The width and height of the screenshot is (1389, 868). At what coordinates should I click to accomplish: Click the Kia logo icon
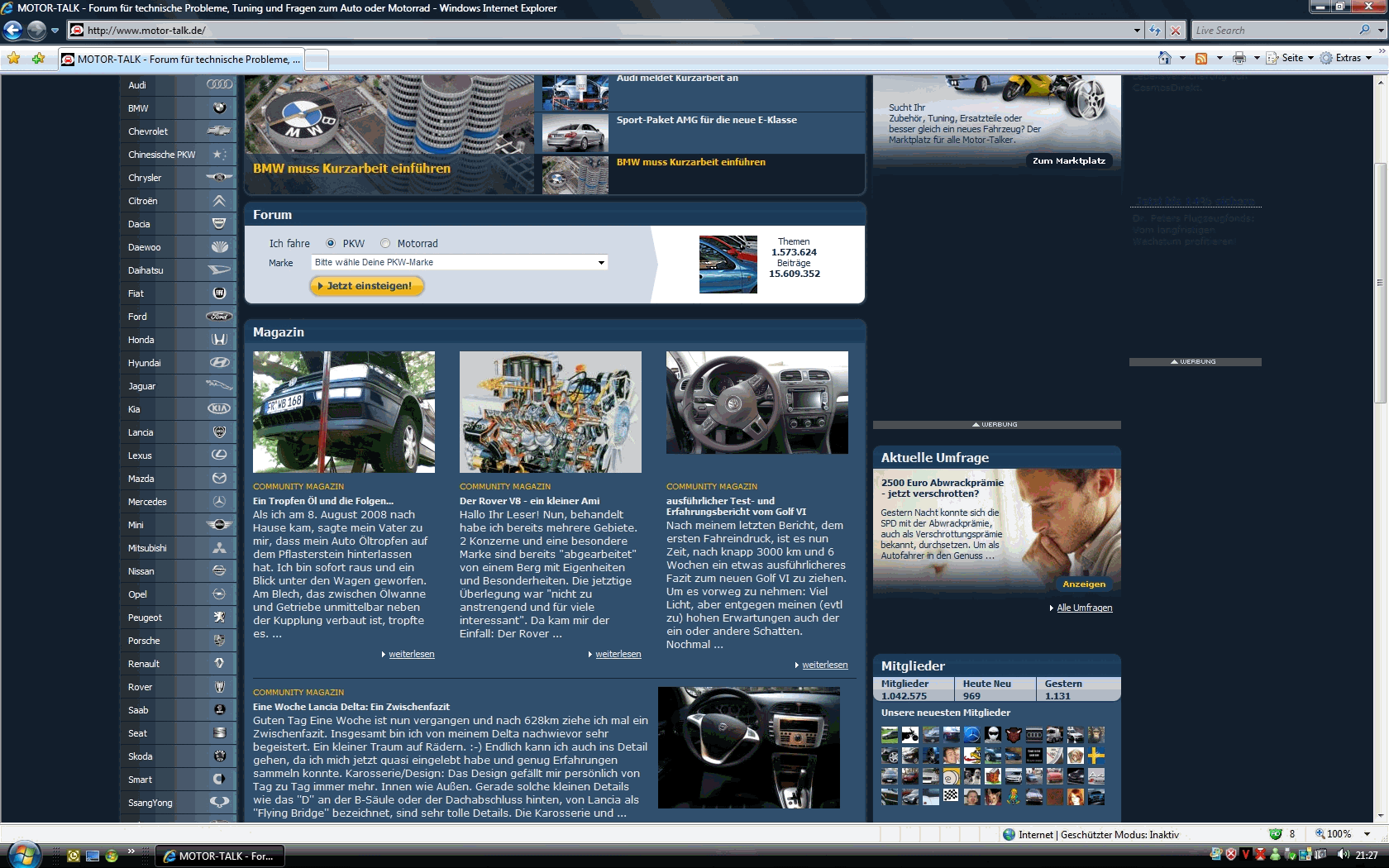pyautogui.click(x=219, y=408)
